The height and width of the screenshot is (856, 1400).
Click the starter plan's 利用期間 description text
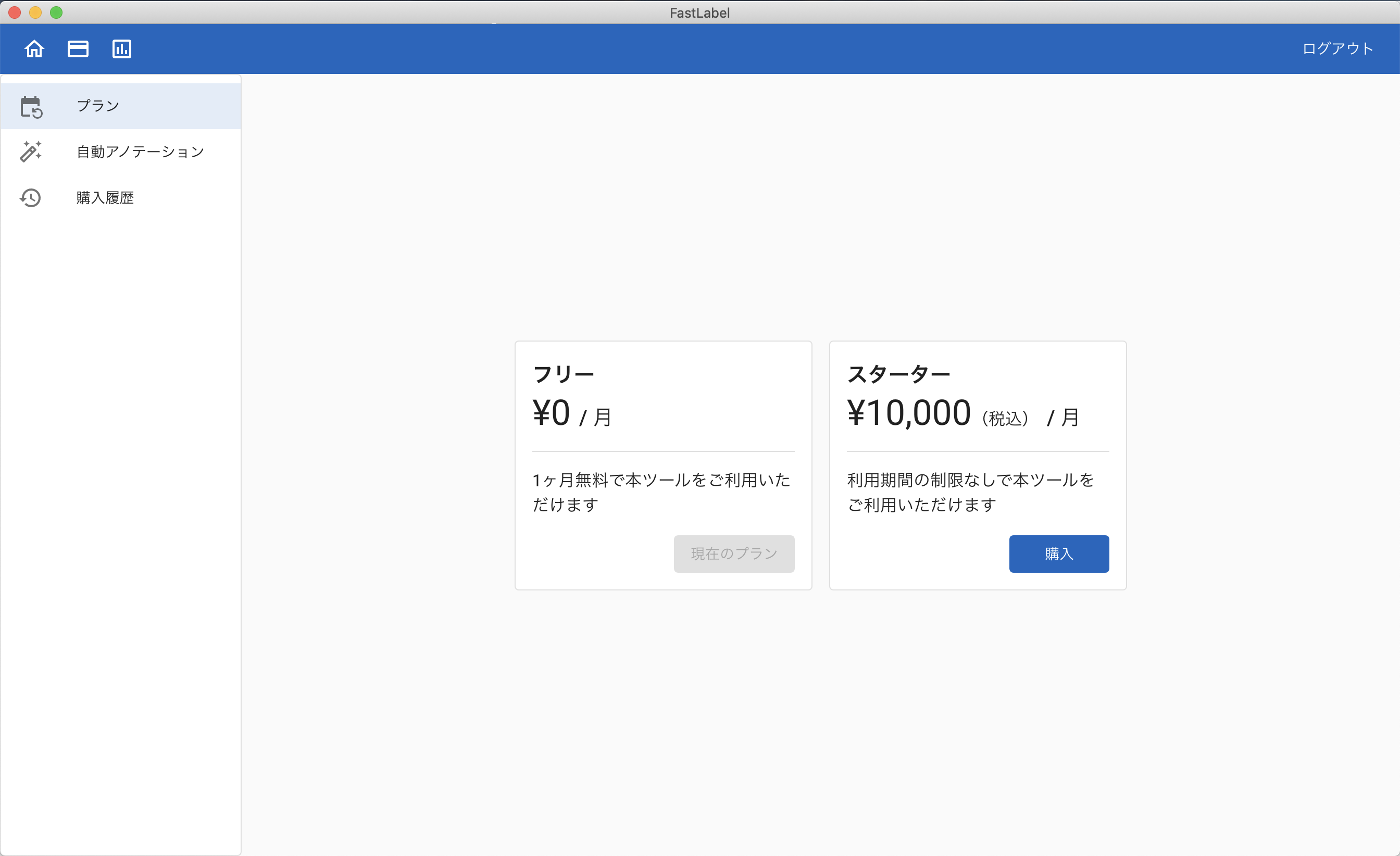pos(970,492)
